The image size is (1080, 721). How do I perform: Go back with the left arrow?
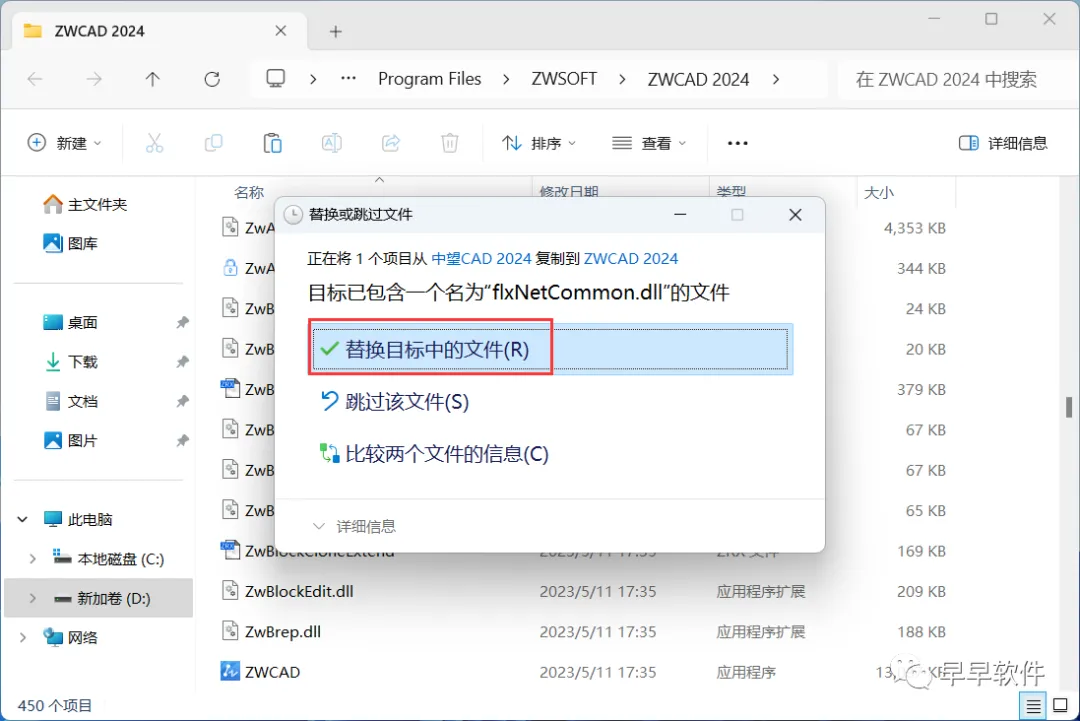click(34, 79)
